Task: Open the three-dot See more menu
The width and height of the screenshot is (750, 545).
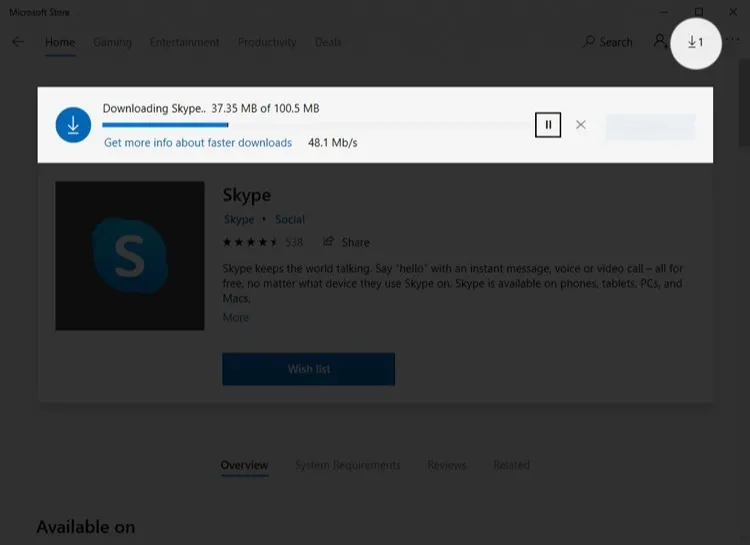Action: point(733,40)
